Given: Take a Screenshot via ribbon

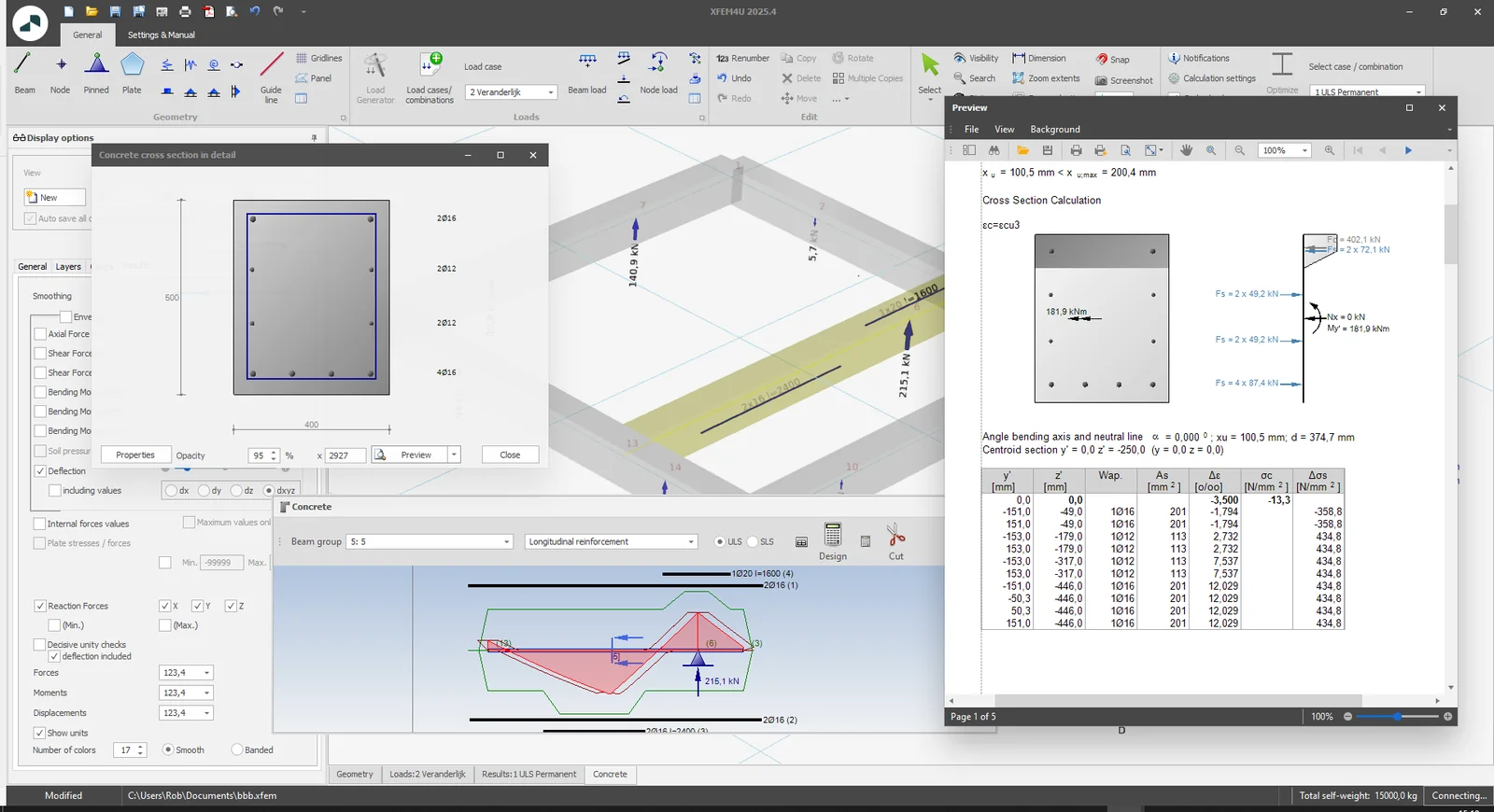Looking at the screenshot, I should [1124, 80].
